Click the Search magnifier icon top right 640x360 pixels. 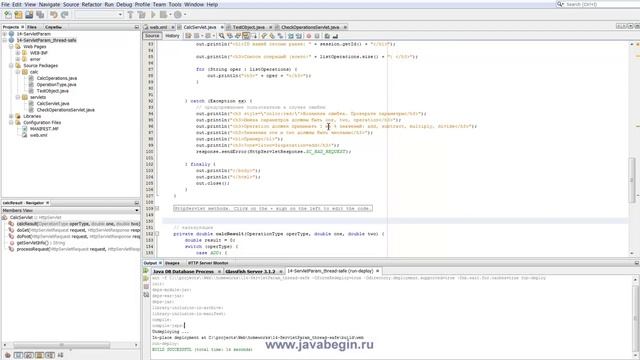[x=560, y=4]
